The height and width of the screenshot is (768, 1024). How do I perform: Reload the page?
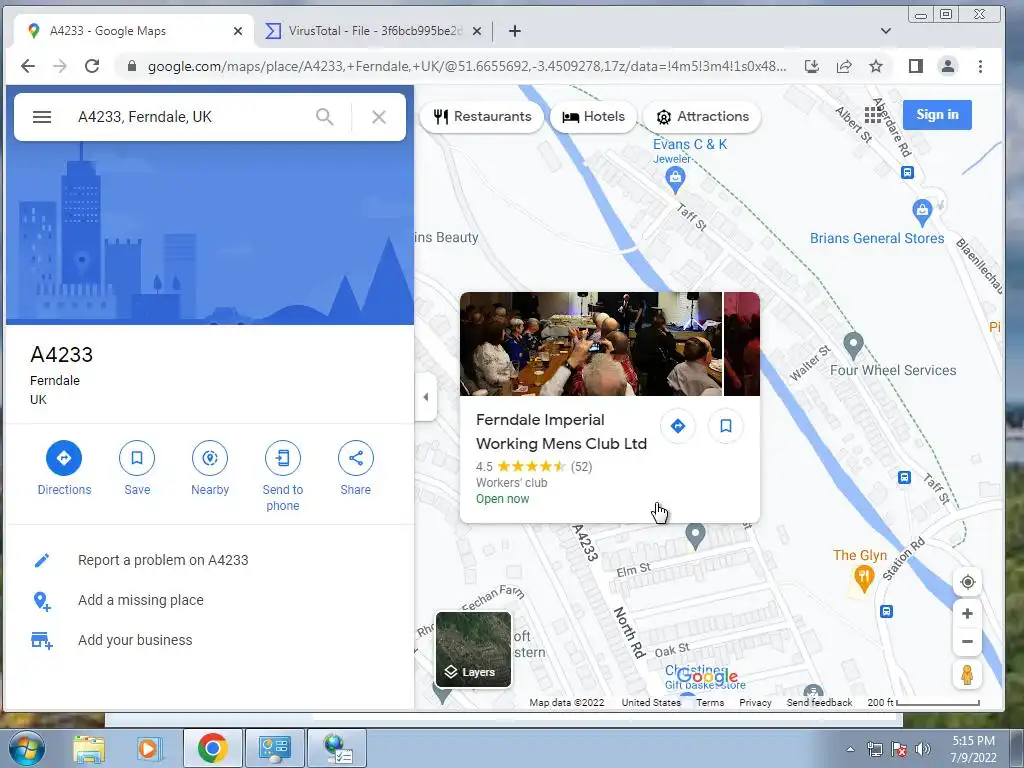tap(92, 66)
